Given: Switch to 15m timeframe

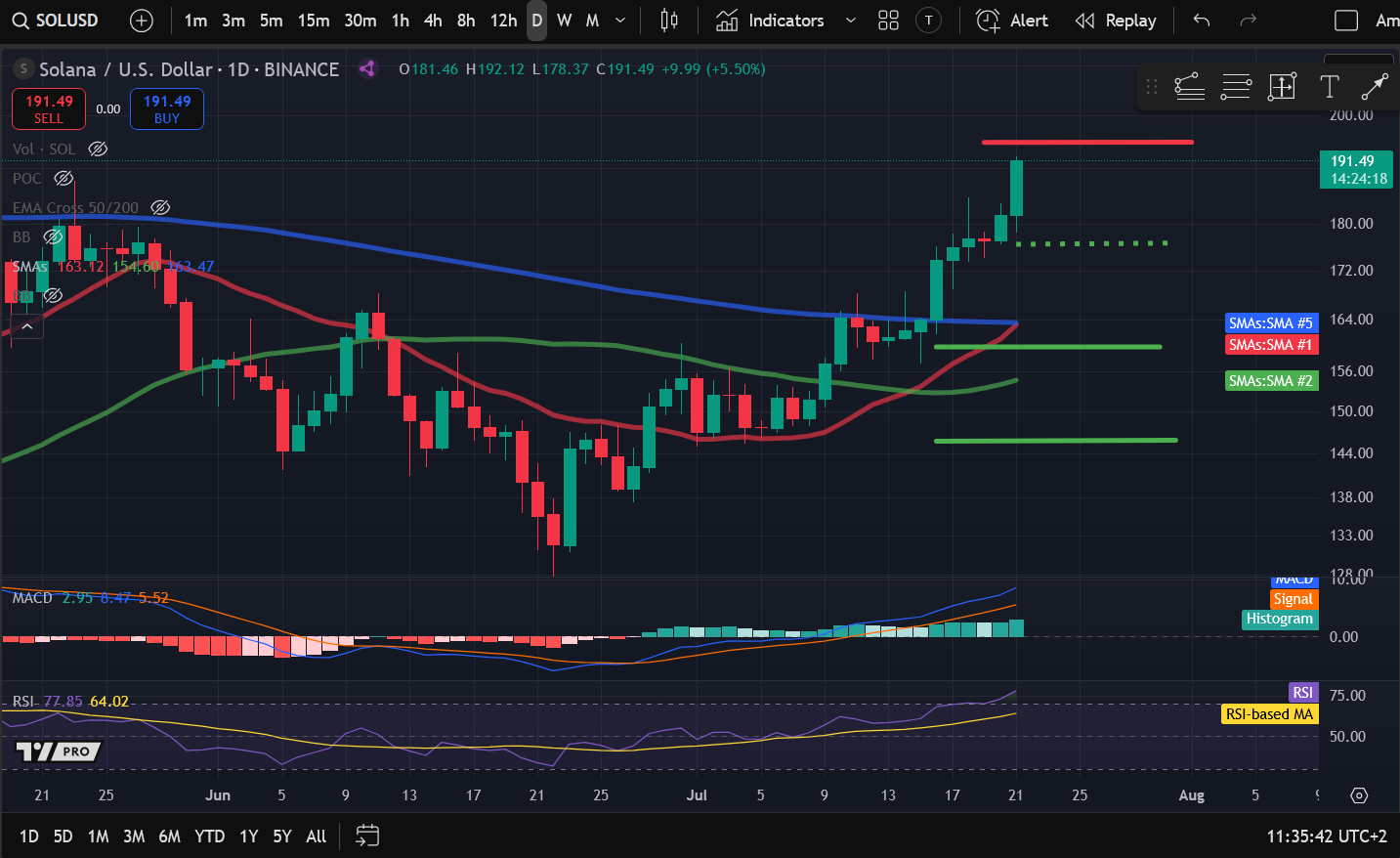Looking at the screenshot, I should pyautogui.click(x=314, y=21).
